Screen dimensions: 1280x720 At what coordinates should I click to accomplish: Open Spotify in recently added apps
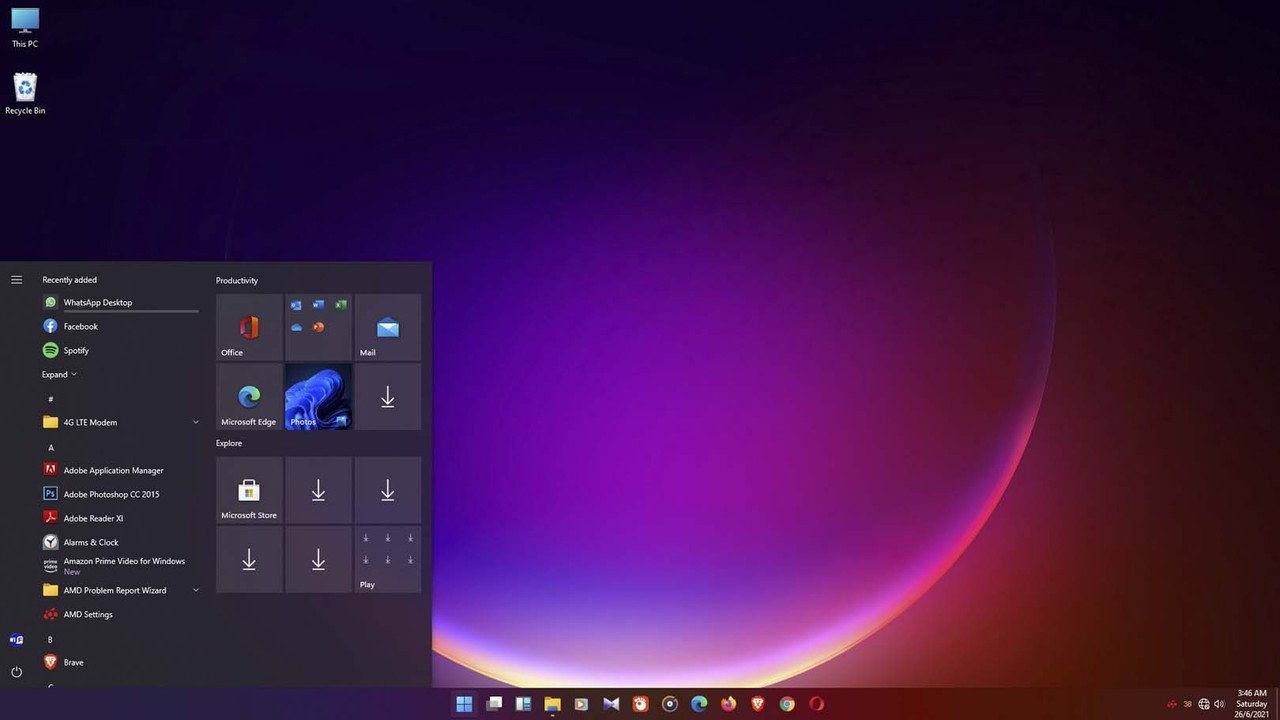[x=120, y=350]
